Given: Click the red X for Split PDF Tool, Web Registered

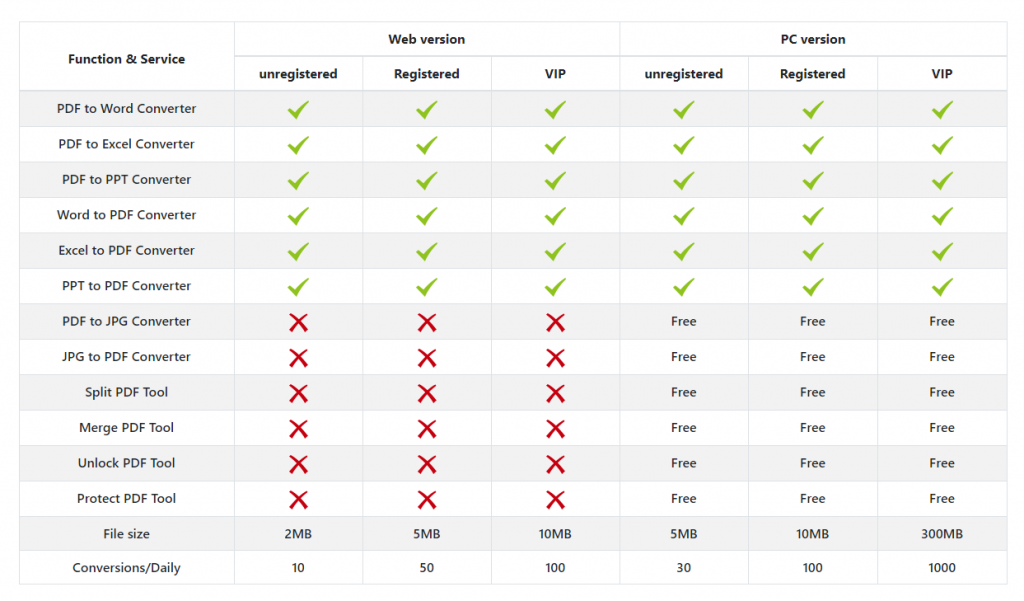Looking at the screenshot, I should [x=427, y=393].
